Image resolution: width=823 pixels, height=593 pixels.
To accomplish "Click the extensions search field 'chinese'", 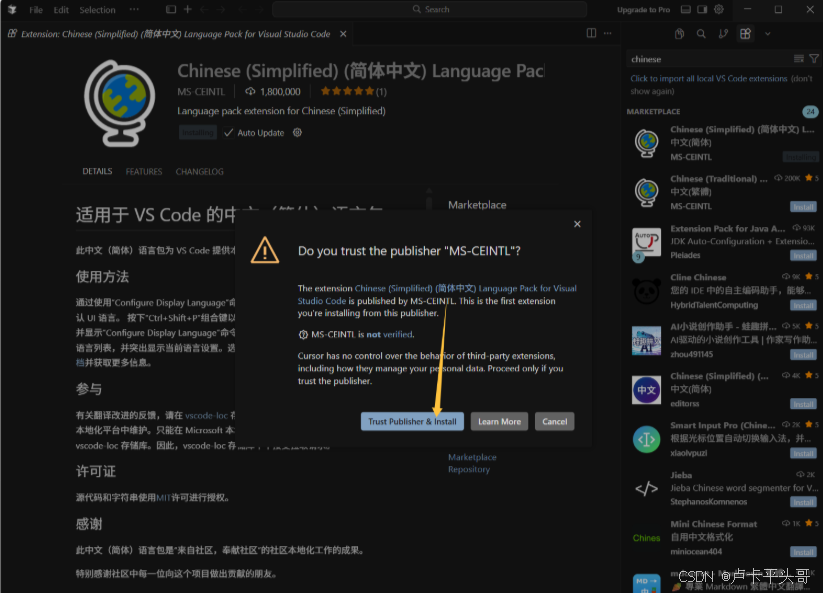I will (710, 59).
